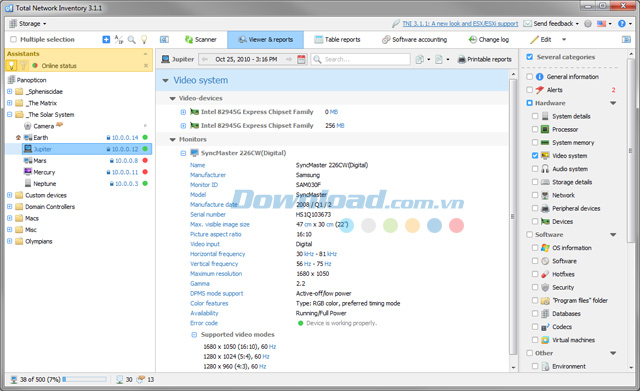Collapse The Solar System folder
The image size is (640, 391).
click(9, 115)
